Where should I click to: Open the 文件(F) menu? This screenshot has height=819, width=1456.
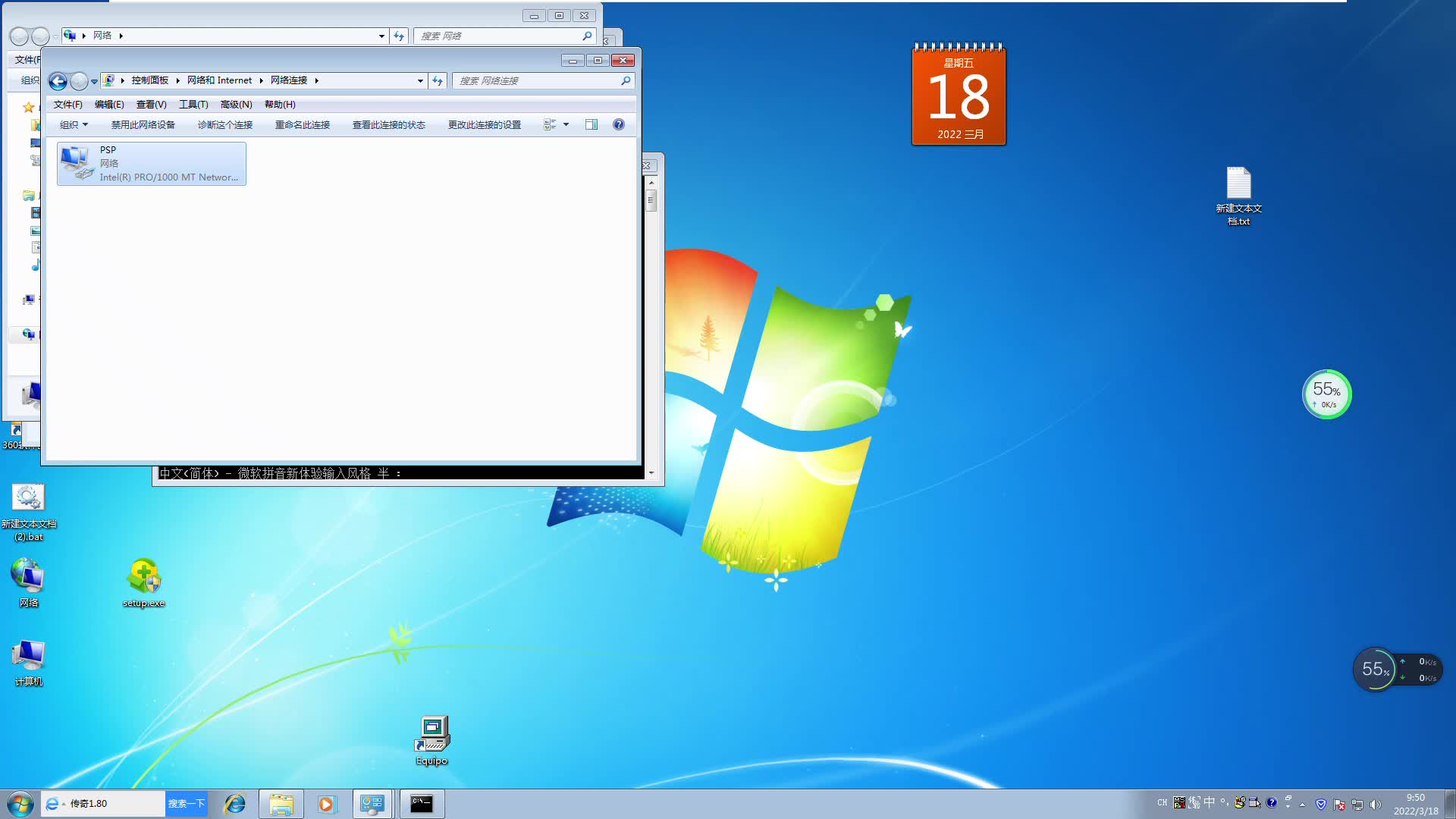click(x=67, y=105)
